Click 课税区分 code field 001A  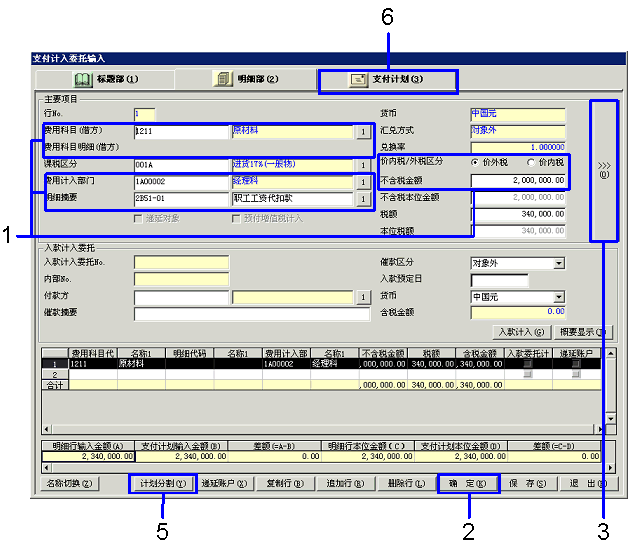181,165
